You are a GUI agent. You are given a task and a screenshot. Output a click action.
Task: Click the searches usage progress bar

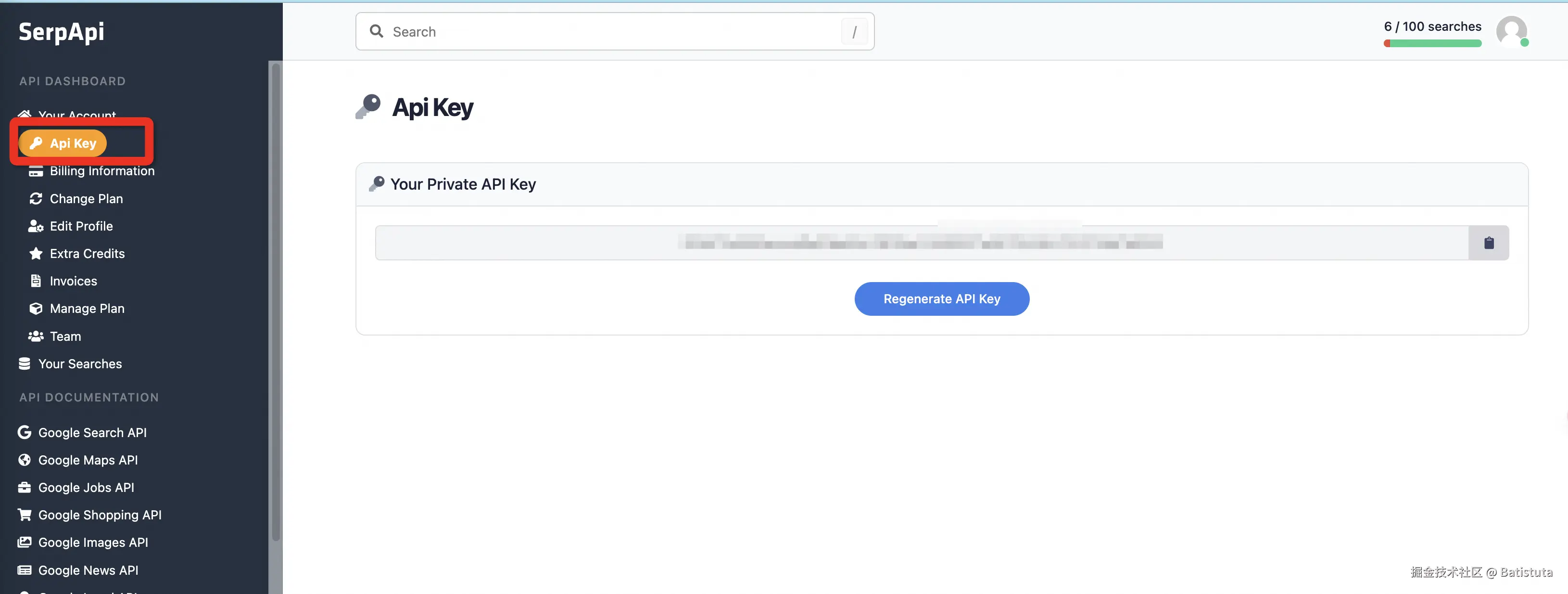pos(1432,43)
